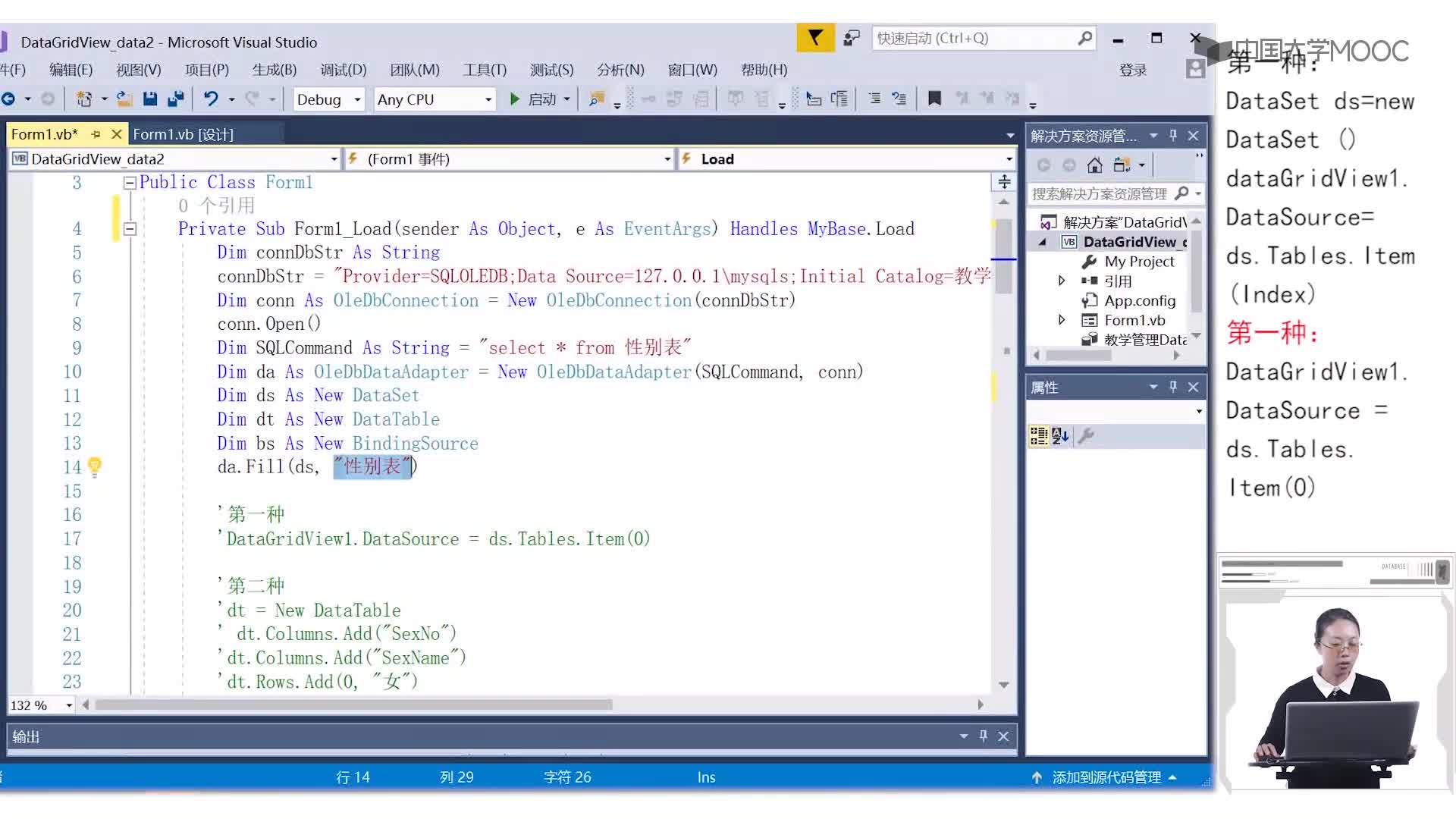
Task: Click the Categorized view icon in Properties
Action: click(x=1038, y=435)
